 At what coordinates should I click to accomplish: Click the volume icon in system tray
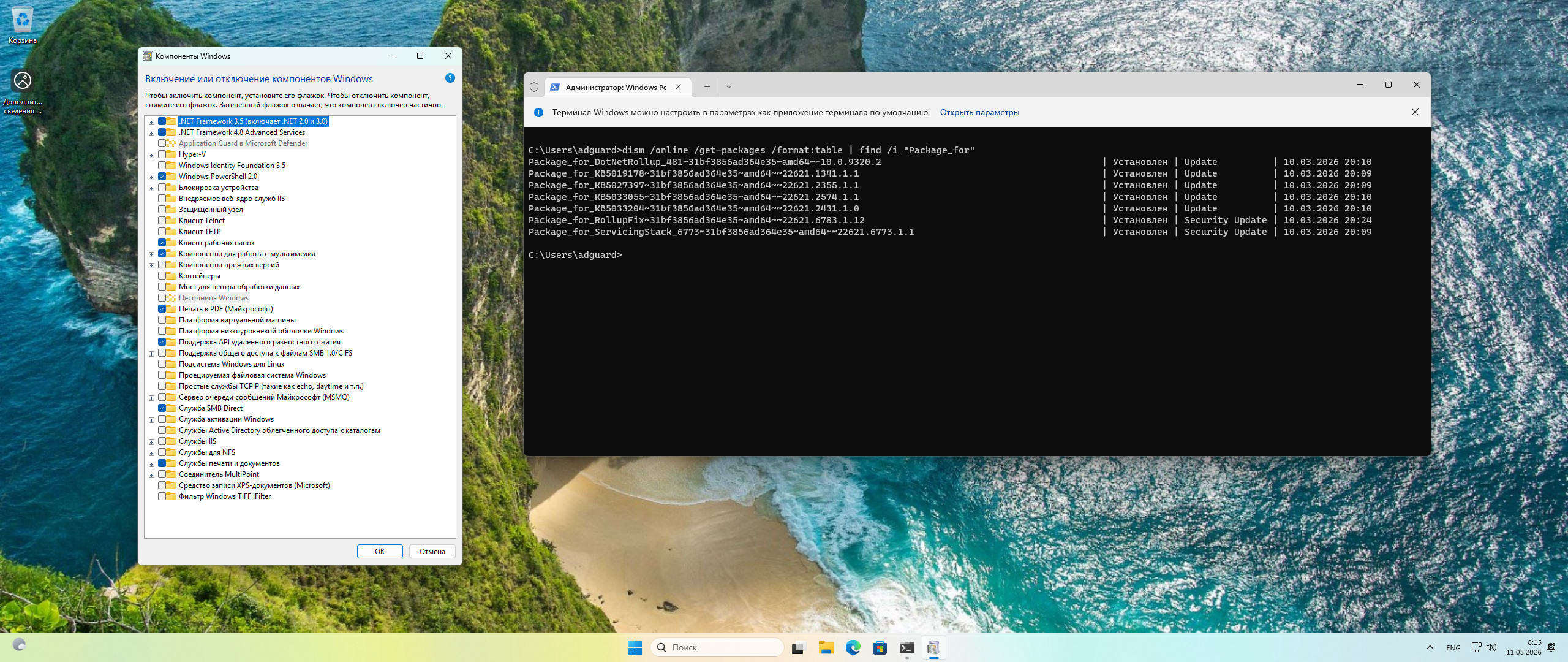pyautogui.click(x=1491, y=647)
